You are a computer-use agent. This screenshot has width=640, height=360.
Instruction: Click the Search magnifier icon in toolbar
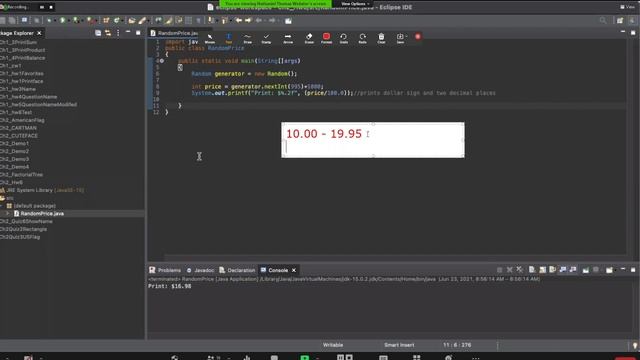pyautogui.click(x=603, y=20)
